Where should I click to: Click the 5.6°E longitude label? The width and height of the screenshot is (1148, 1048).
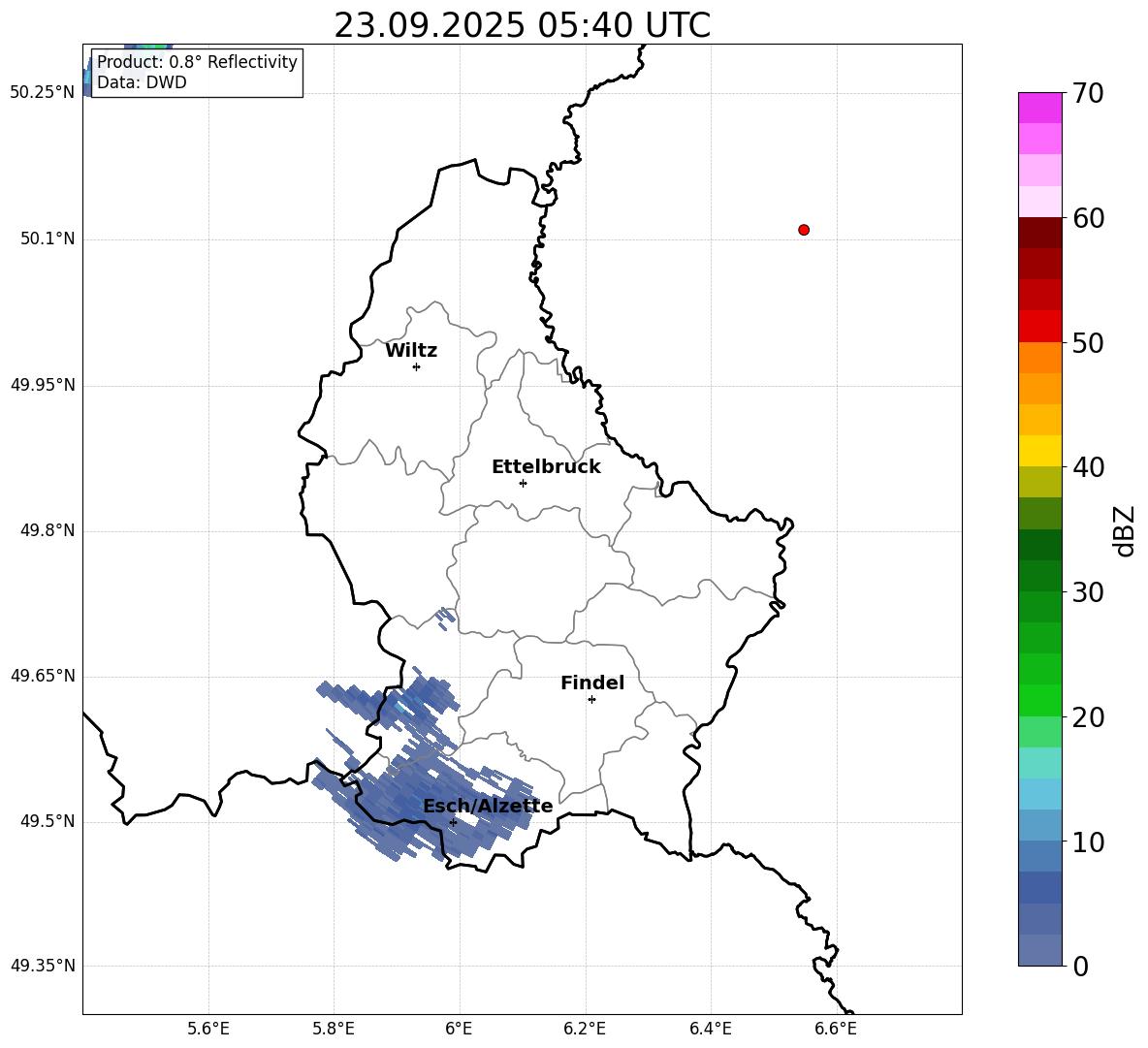[x=208, y=1029]
